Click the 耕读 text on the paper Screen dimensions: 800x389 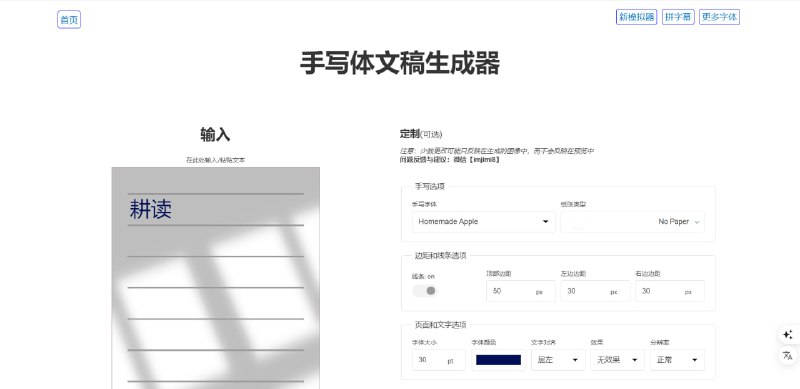[x=151, y=209]
